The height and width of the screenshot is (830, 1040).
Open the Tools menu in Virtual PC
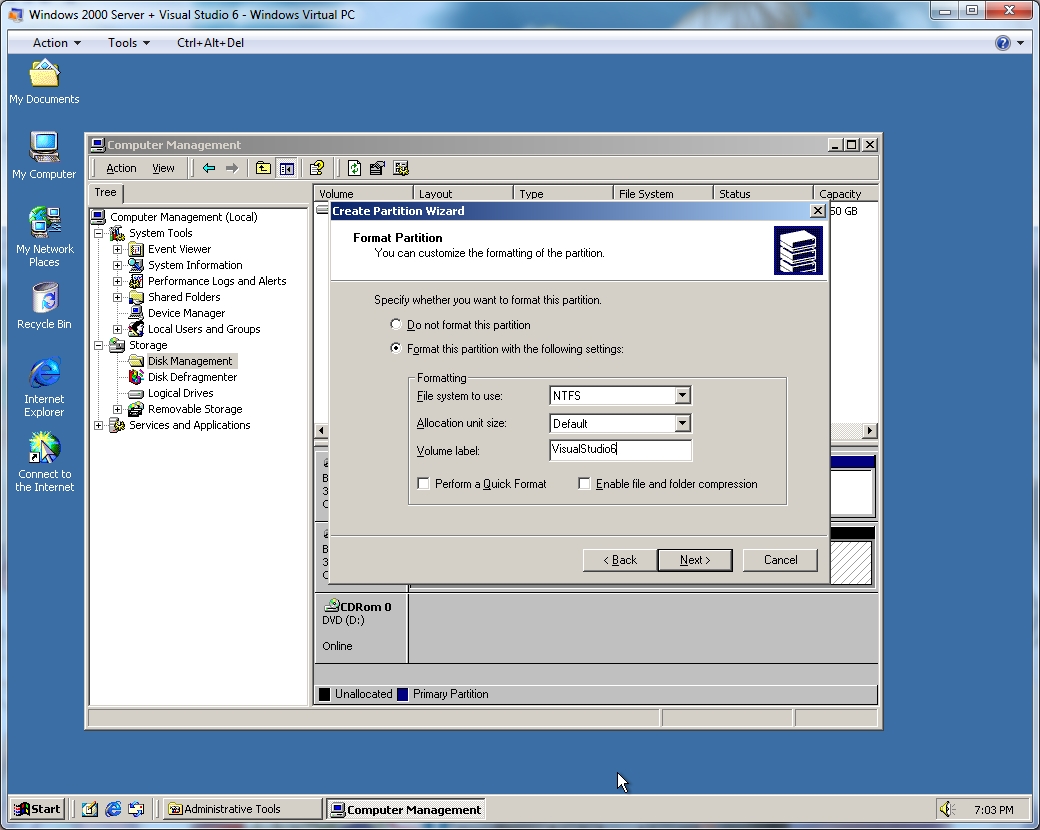[x=128, y=43]
